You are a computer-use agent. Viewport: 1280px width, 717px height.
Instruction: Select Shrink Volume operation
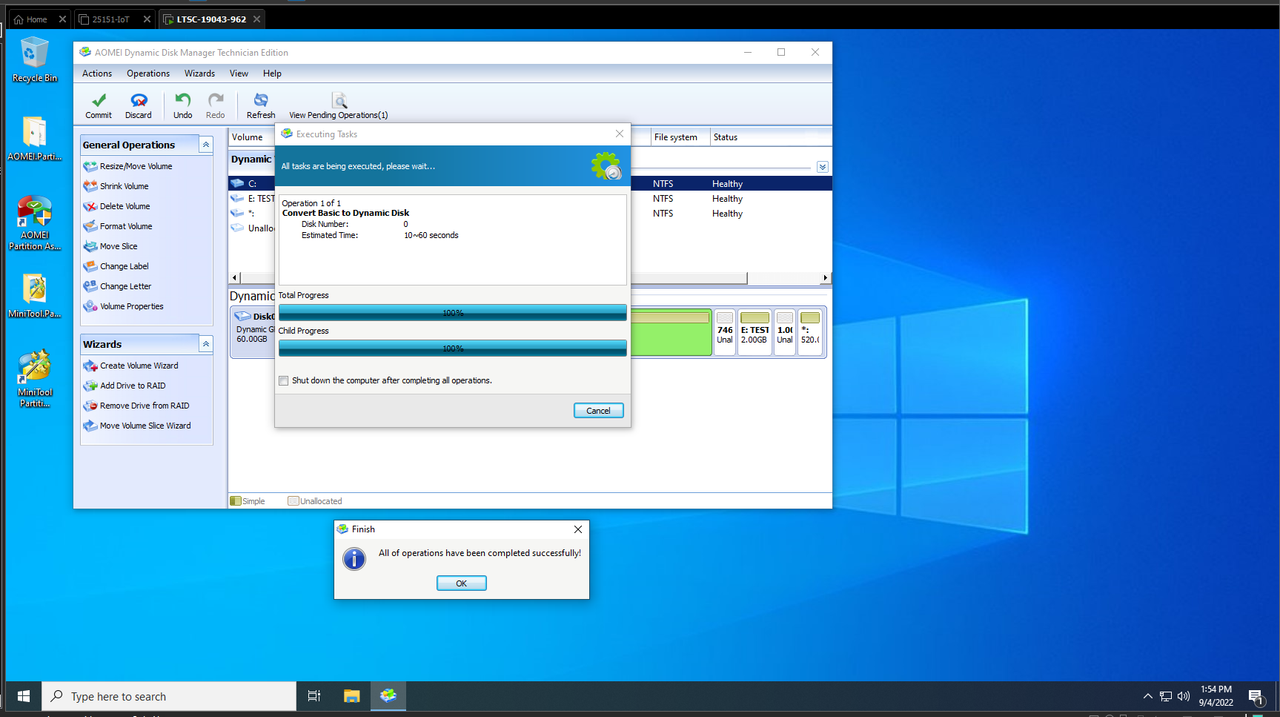[116, 186]
